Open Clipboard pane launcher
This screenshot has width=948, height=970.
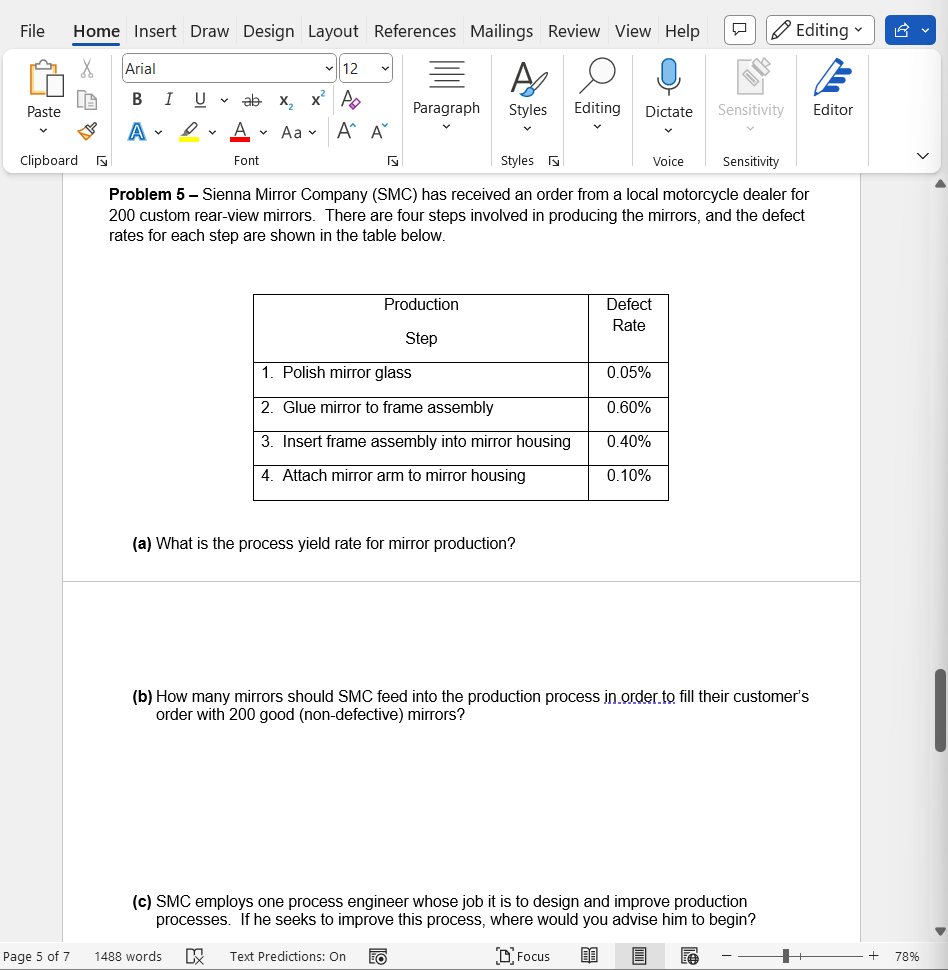pyautogui.click(x=101, y=161)
